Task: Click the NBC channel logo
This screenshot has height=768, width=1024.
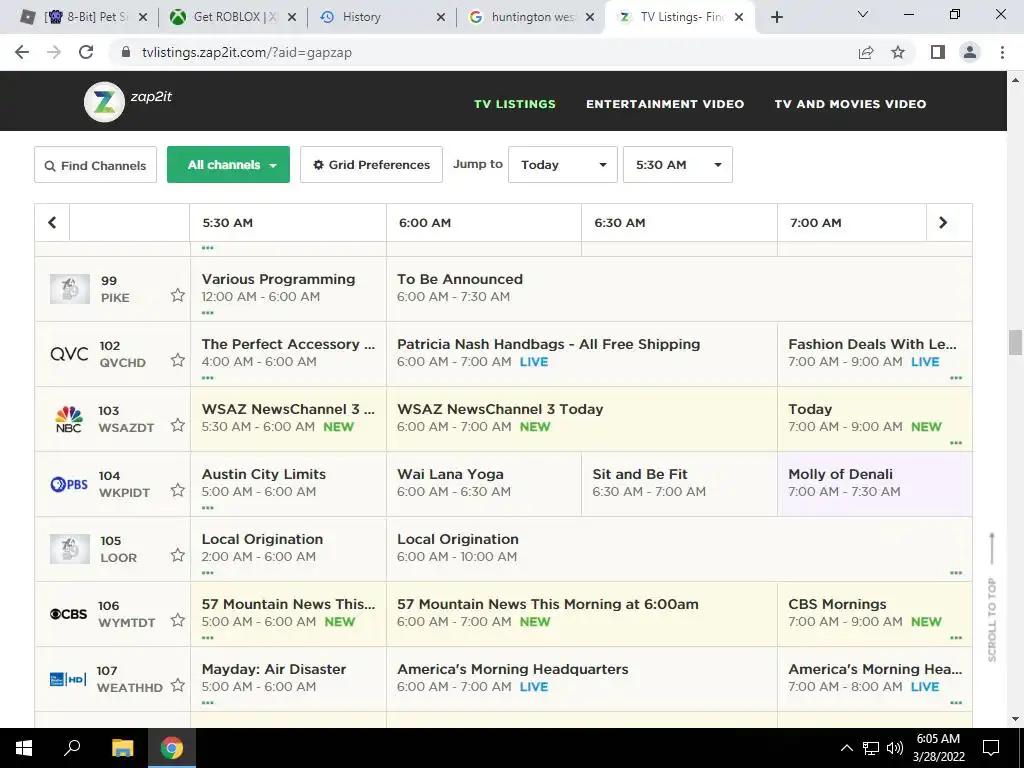Action: tap(69, 419)
